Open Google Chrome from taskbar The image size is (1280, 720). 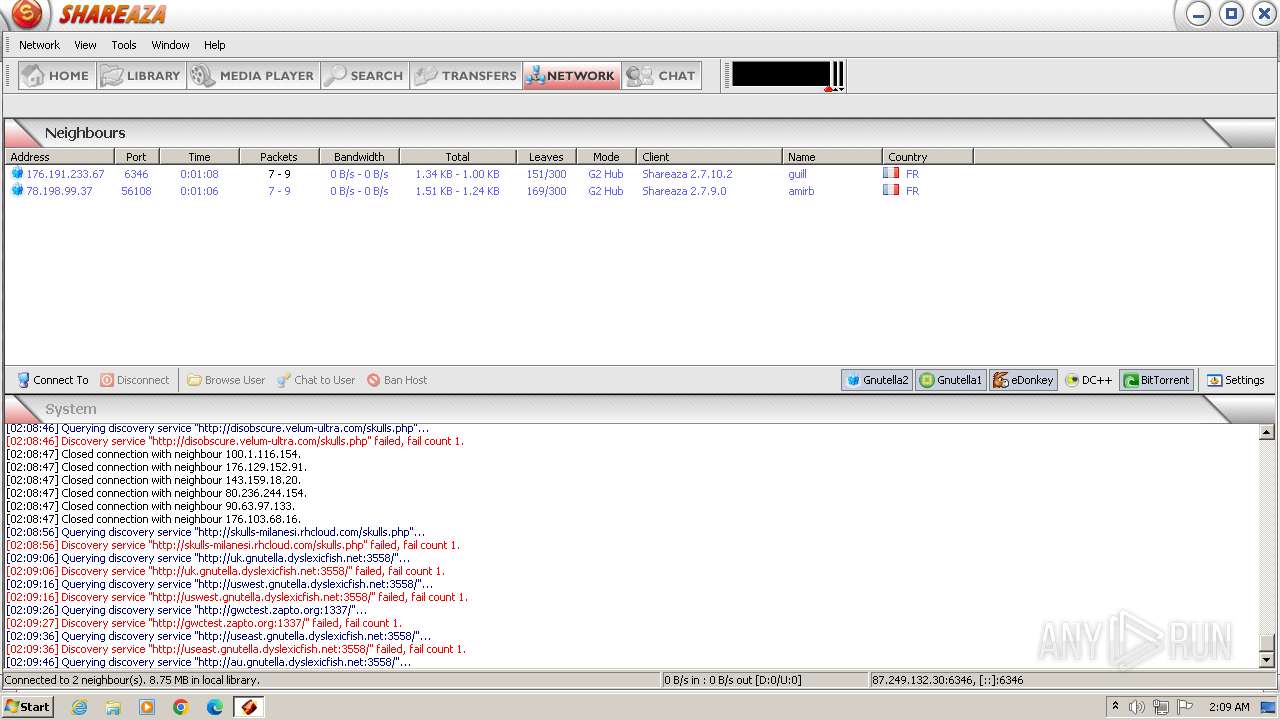click(181, 707)
